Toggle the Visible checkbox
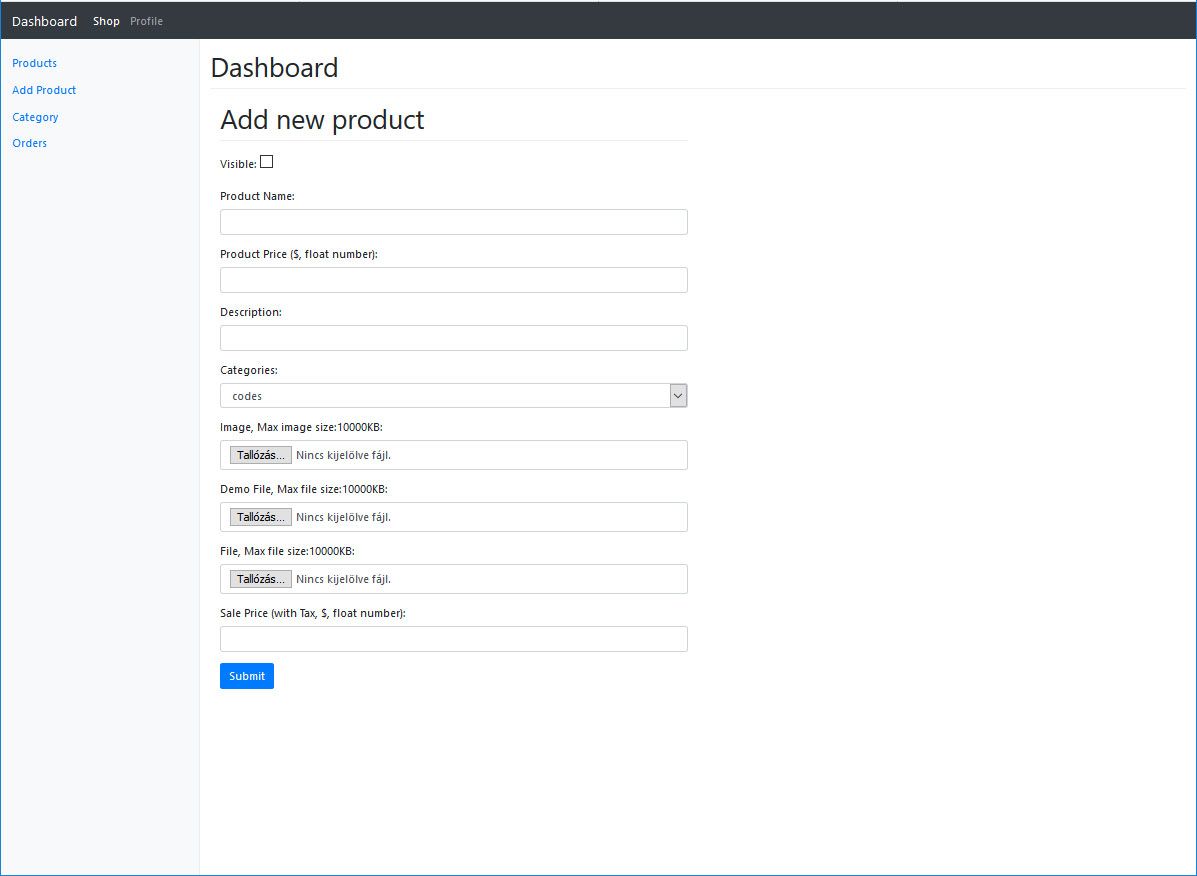The width and height of the screenshot is (1197, 876). [x=267, y=162]
